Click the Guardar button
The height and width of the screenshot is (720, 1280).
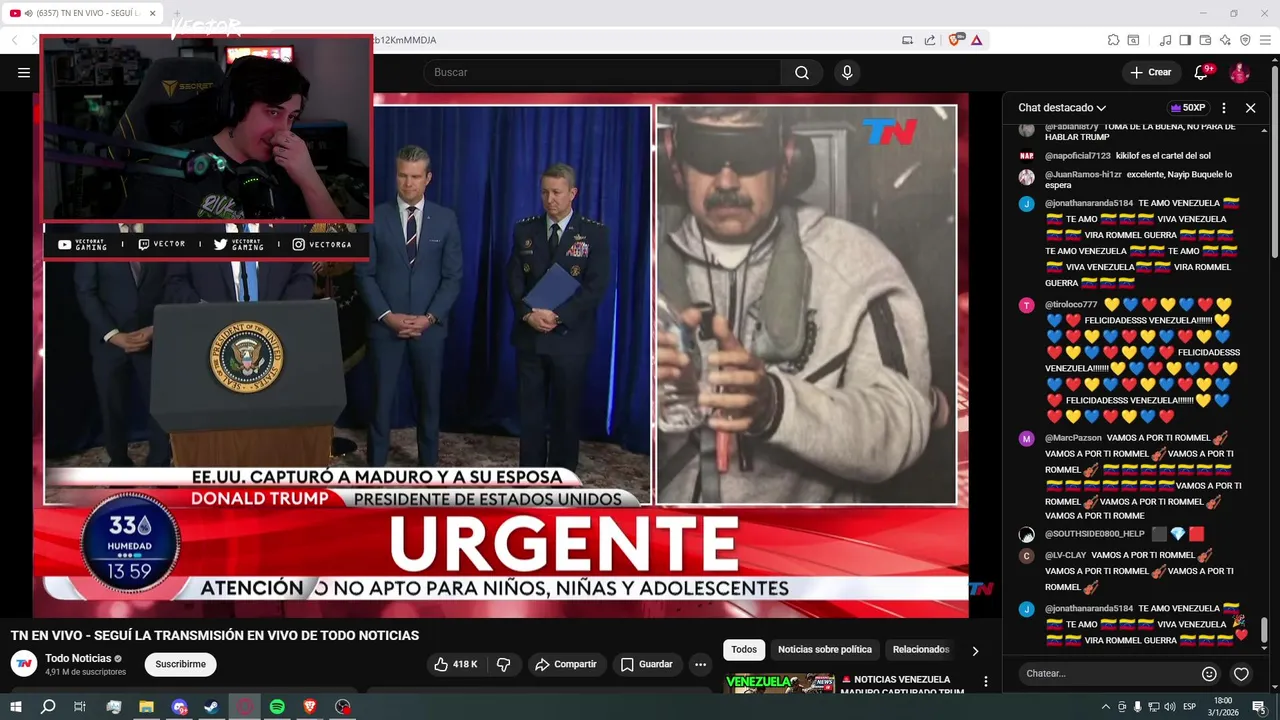[x=646, y=664]
